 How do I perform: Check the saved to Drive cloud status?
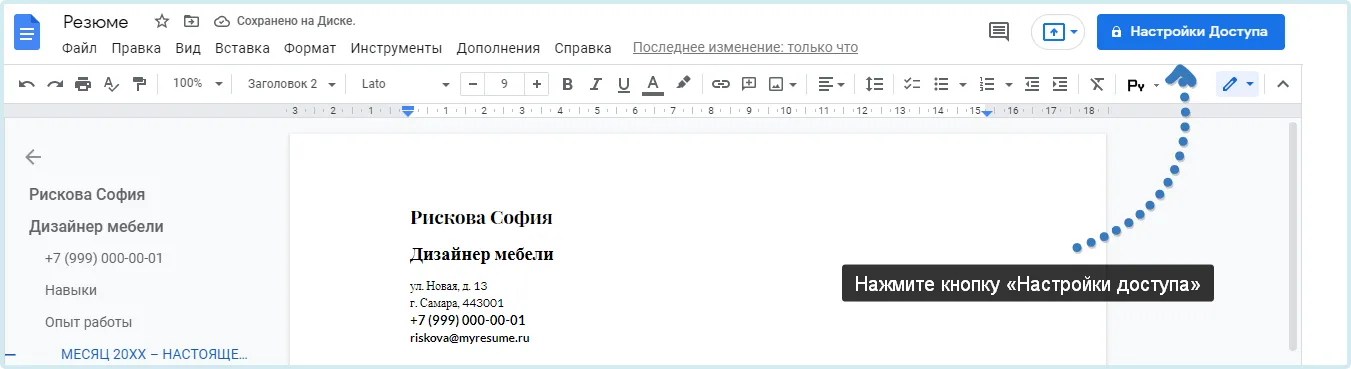click(285, 21)
